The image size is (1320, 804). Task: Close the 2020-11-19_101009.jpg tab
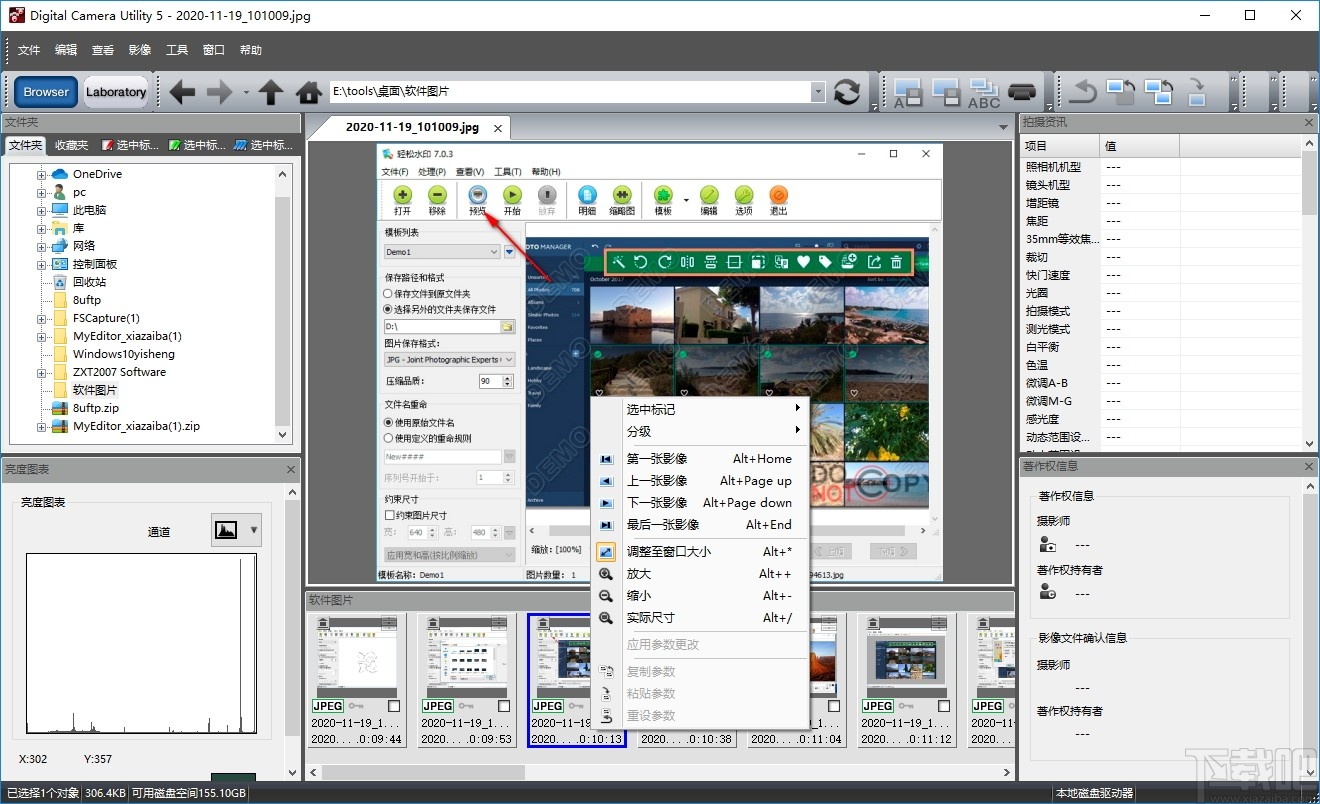[497, 128]
